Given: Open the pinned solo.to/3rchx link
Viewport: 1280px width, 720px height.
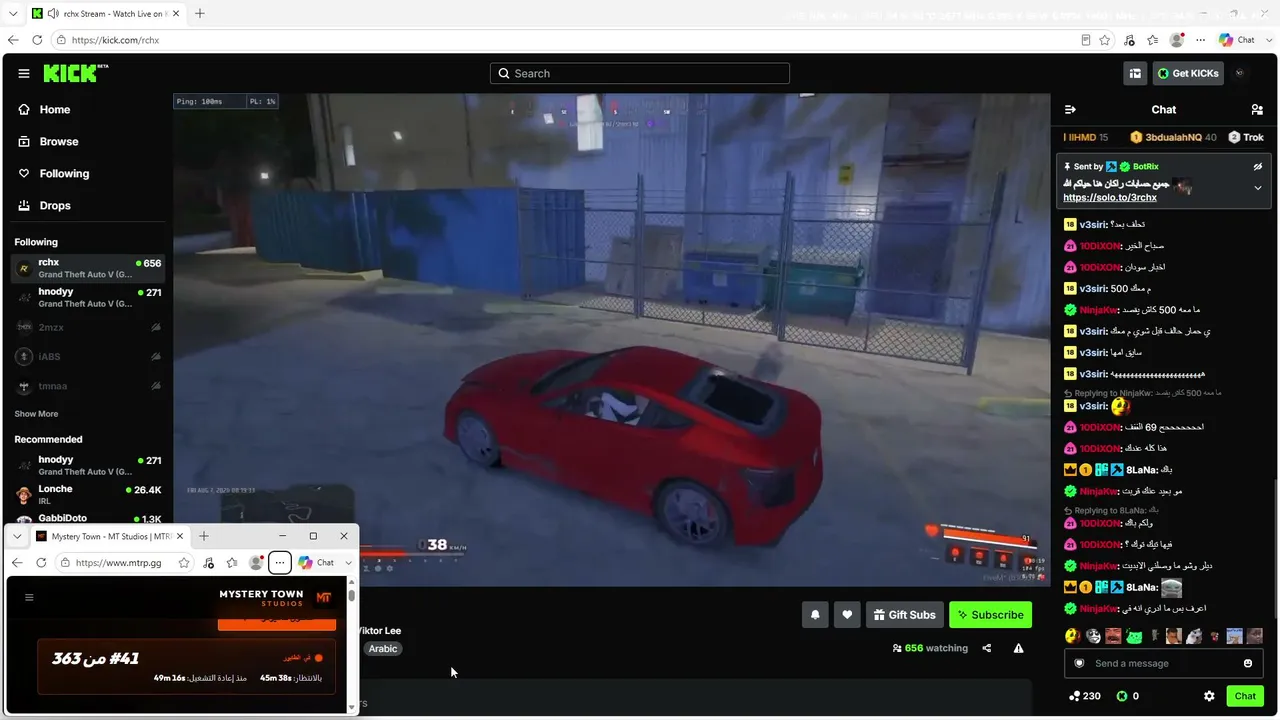Looking at the screenshot, I should coord(1110,198).
